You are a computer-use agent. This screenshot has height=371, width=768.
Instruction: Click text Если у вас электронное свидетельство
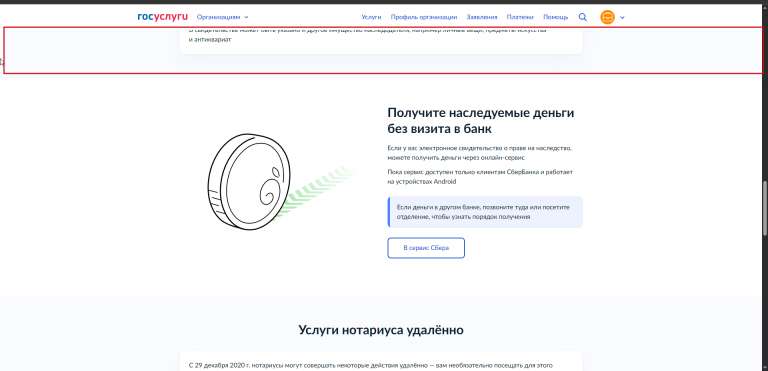[x=480, y=153]
